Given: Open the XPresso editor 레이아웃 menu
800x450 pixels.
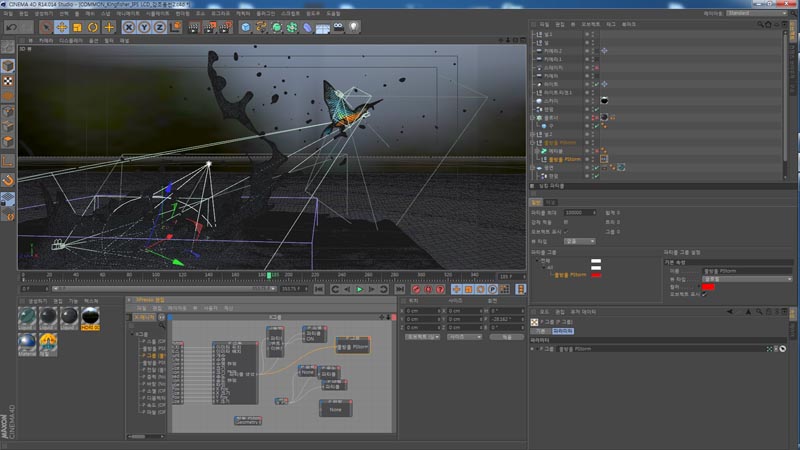Looking at the screenshot, I should coord(177,308).
